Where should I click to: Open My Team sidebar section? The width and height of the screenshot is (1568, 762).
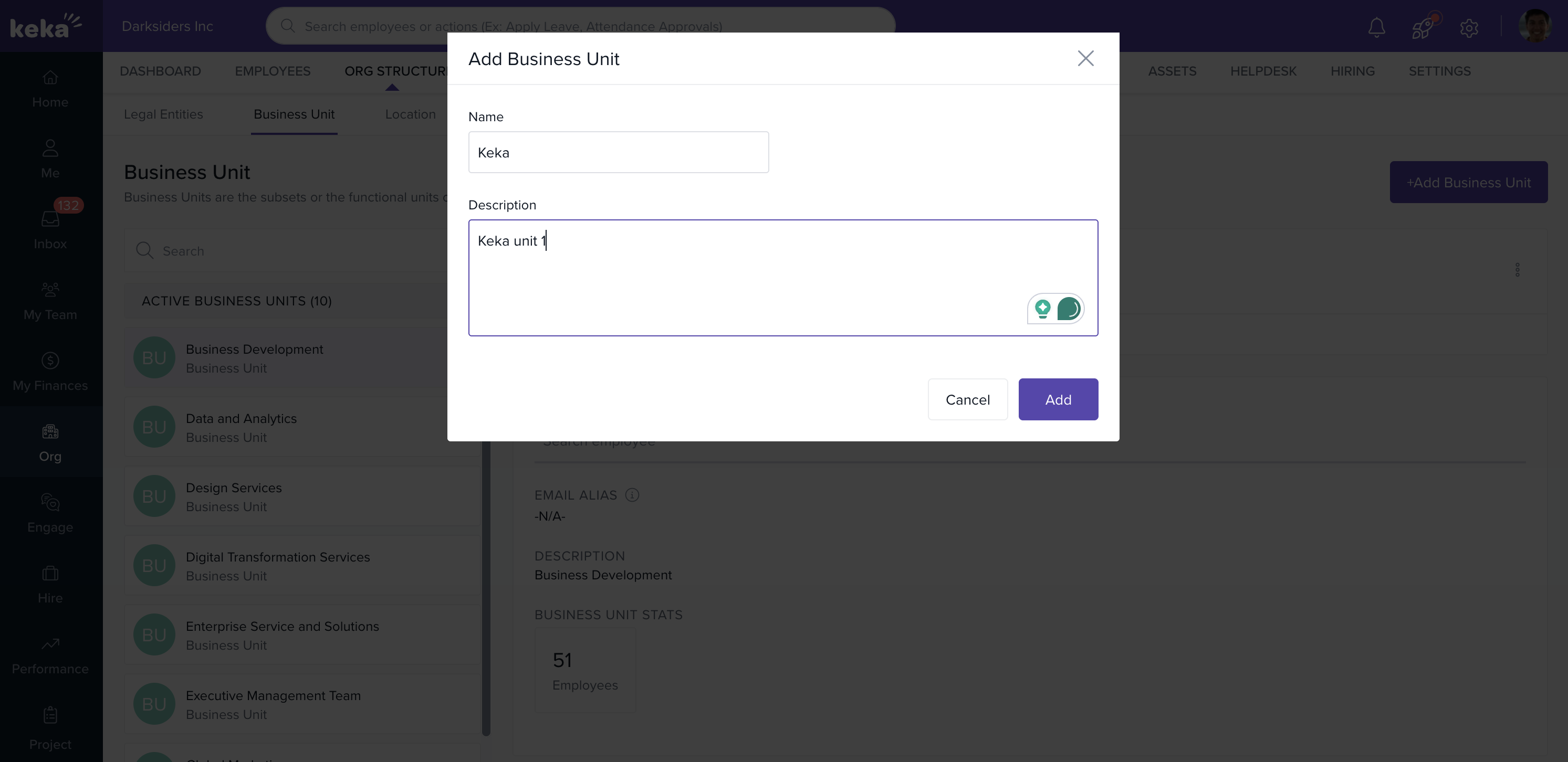[50, 300]
